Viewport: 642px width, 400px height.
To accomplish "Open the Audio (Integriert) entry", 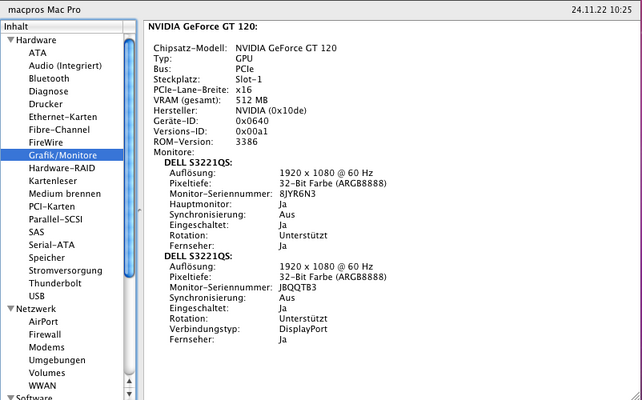I will point(65,66).
